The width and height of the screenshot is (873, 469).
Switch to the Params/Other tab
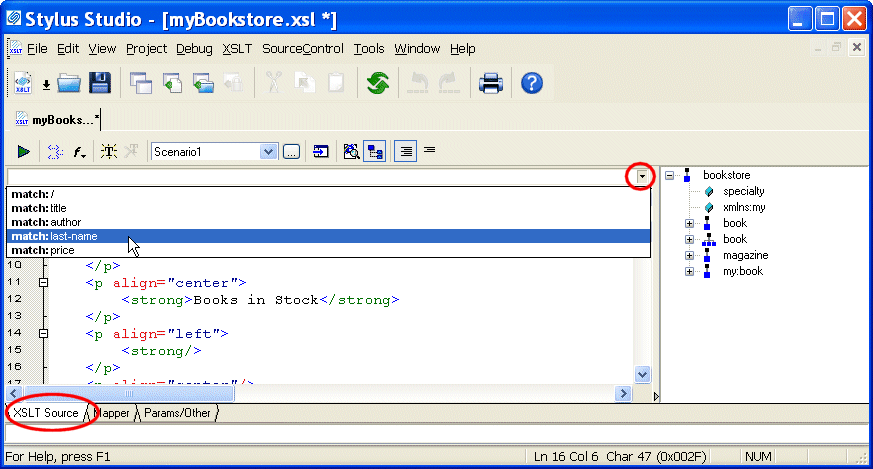tap(177, 412)
